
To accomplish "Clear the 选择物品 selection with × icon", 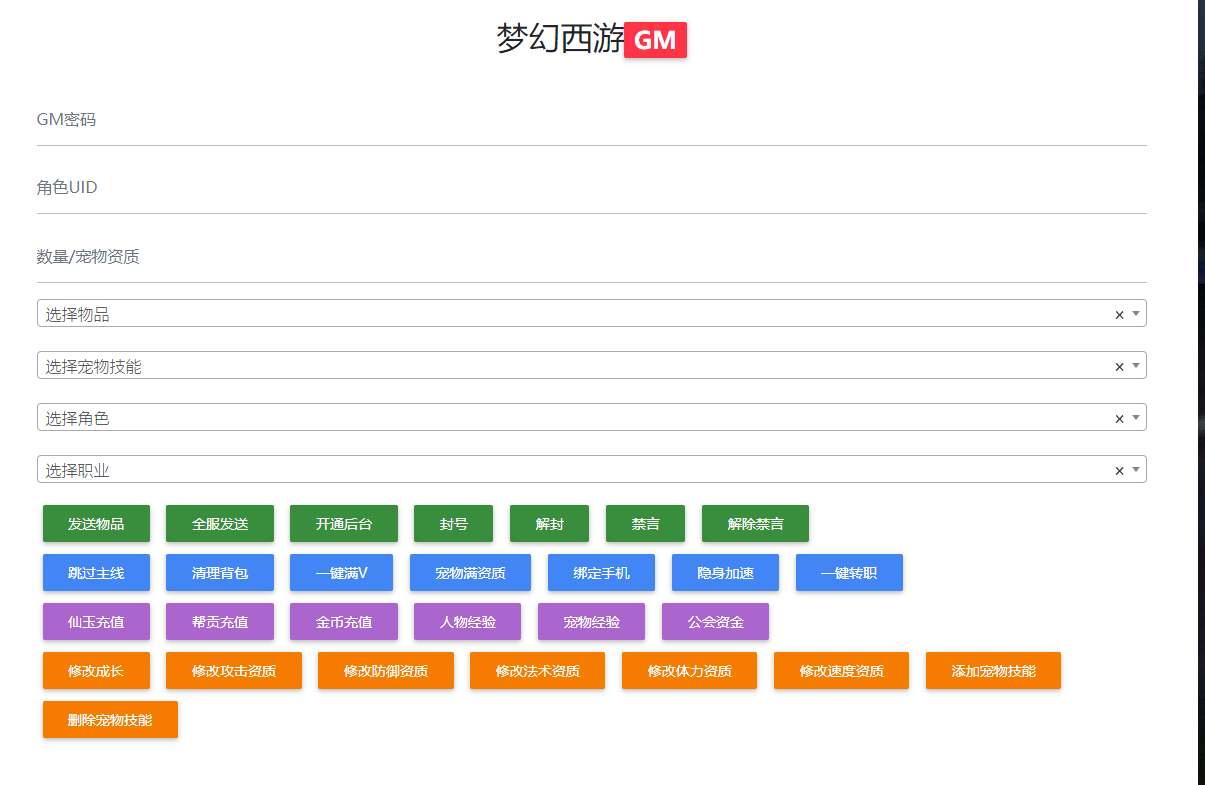I will pos(1119,315).
